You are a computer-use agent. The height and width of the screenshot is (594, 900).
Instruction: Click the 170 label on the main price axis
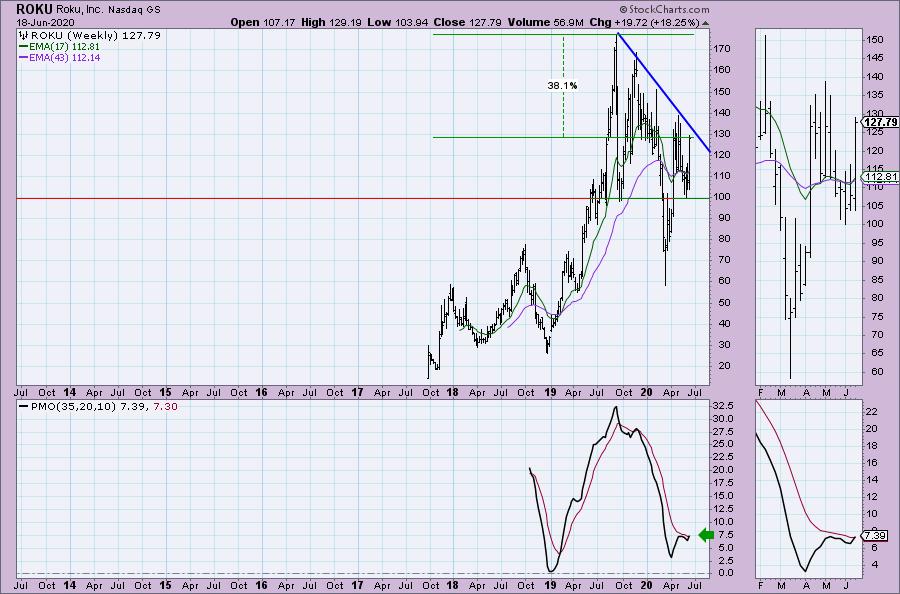point(723,49)
